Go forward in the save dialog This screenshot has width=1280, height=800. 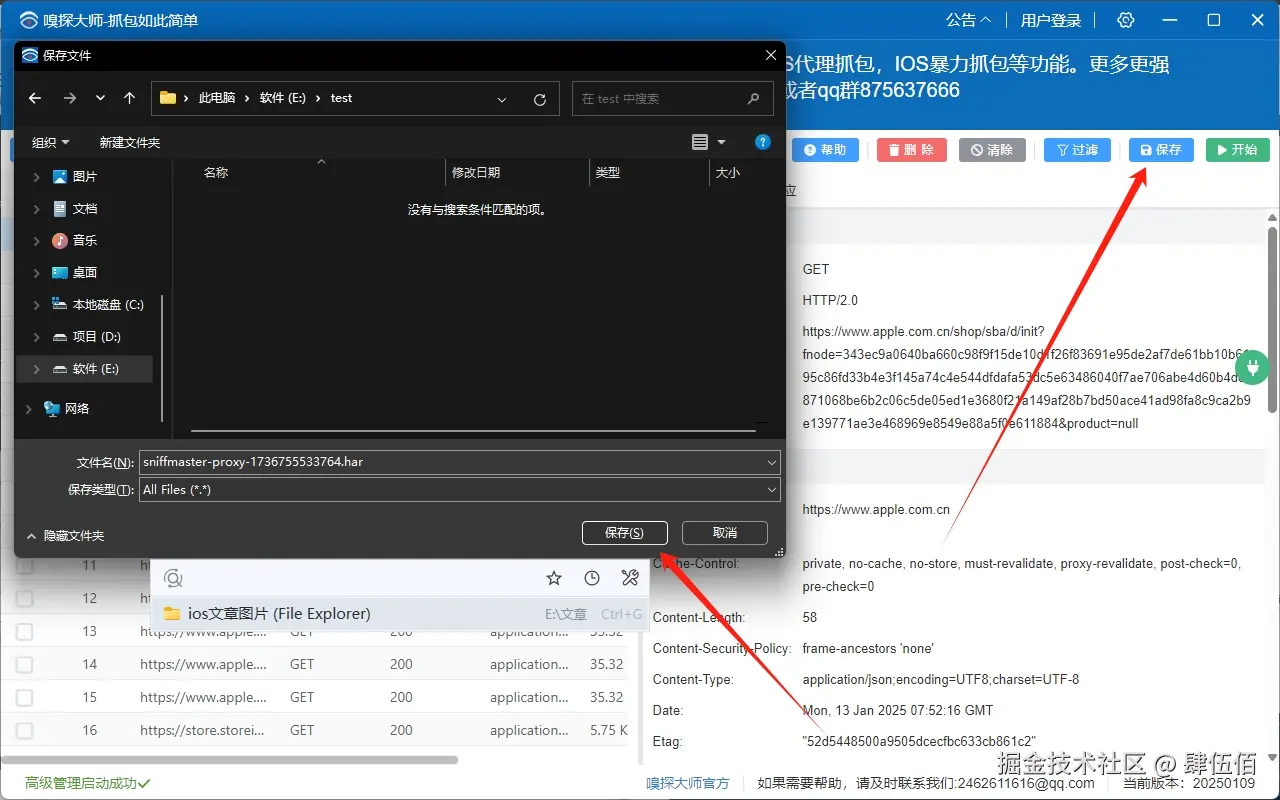click(x=69, y=98)
